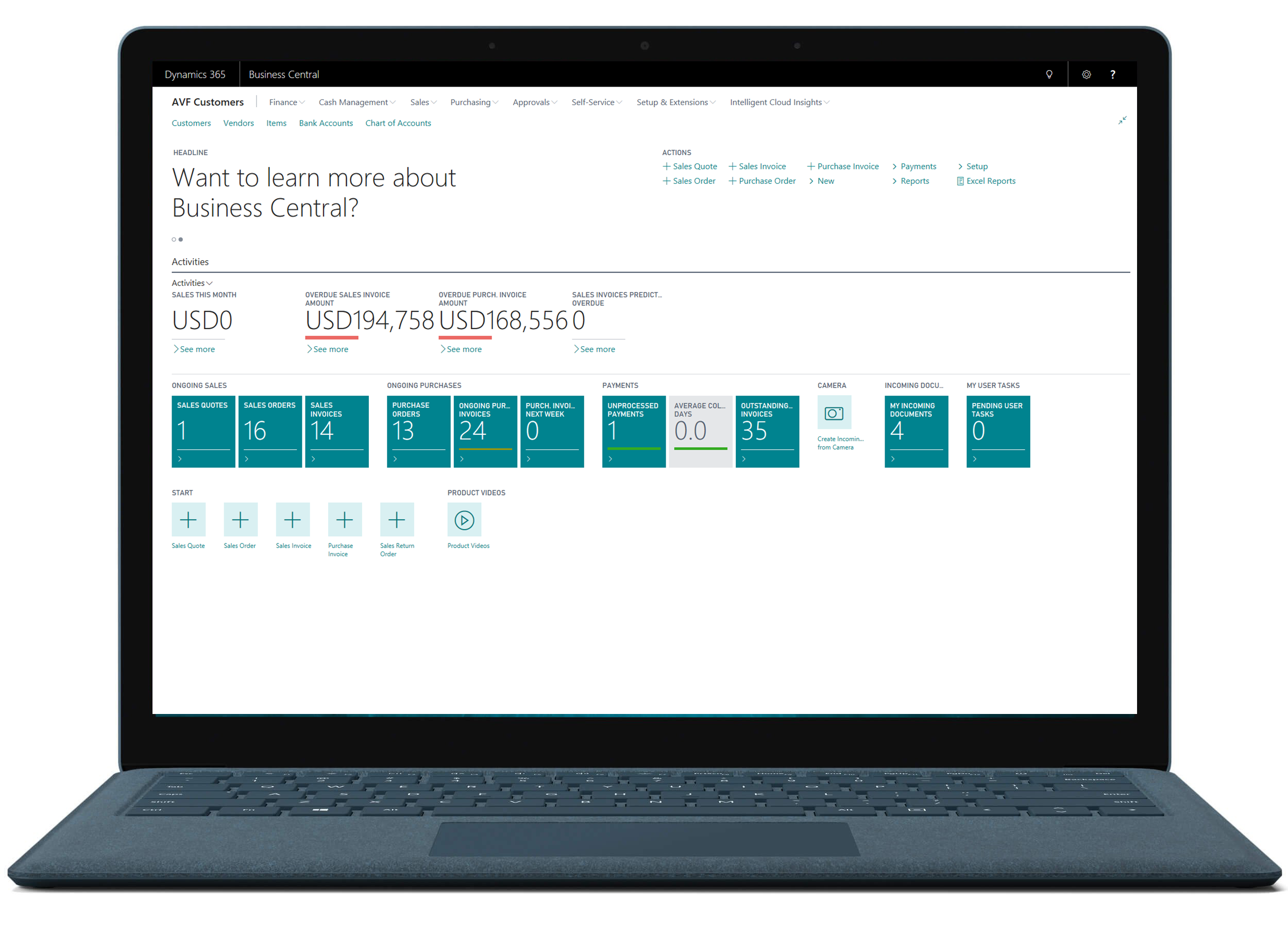Open Ongoing Purchase Invoices tile showing 24

(485, 432)
